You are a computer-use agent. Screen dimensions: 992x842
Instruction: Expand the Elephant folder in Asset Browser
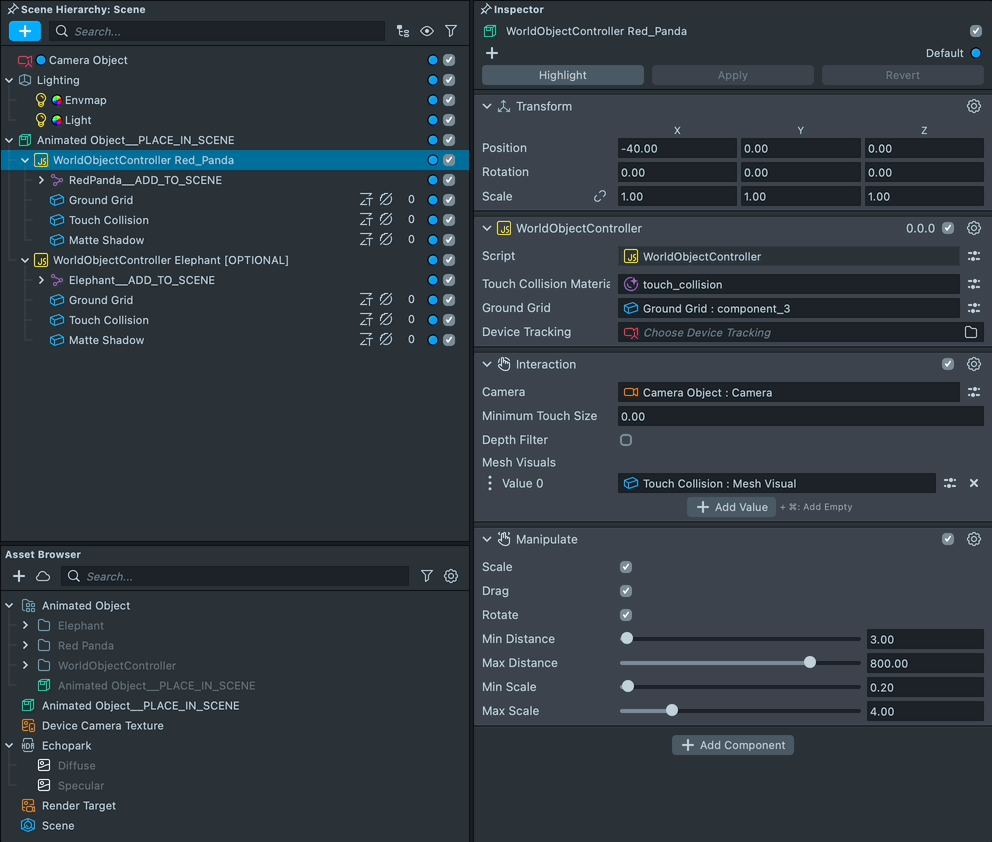[26, 626]
